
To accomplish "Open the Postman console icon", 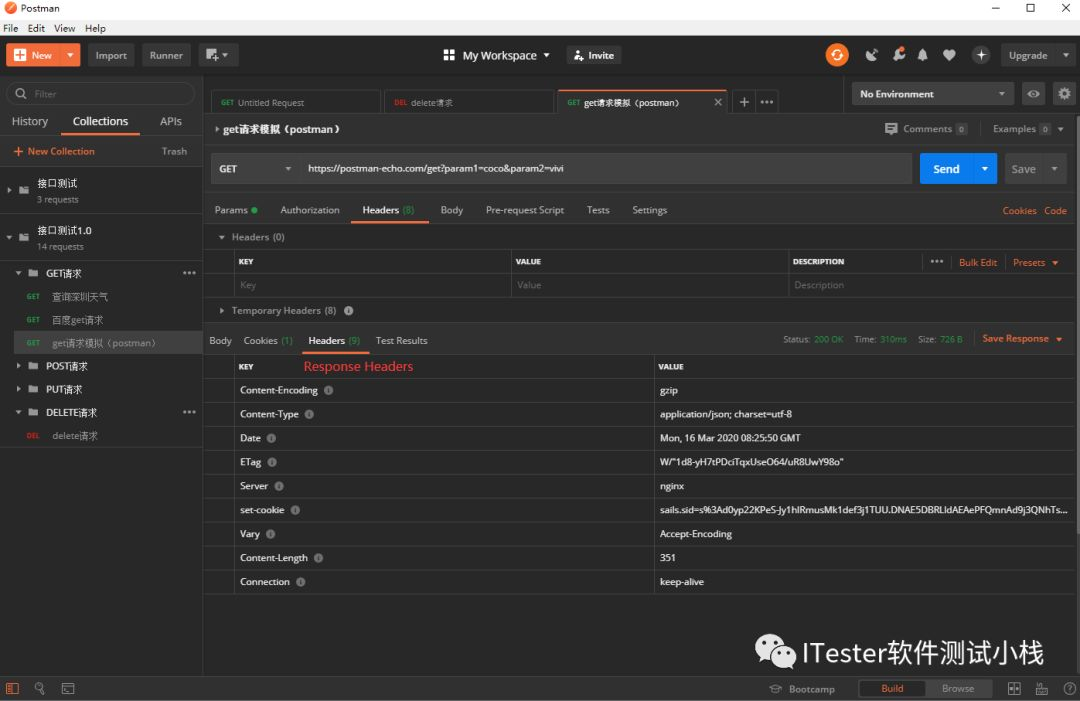I will pyautogui.click(x=68, y=688).
